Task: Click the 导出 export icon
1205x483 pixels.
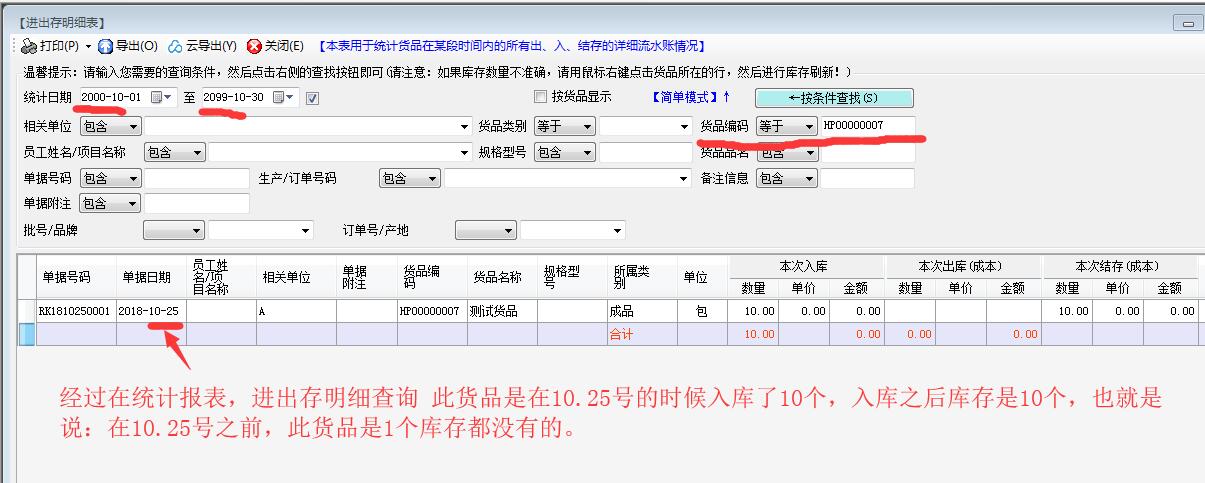Action: 106,46
